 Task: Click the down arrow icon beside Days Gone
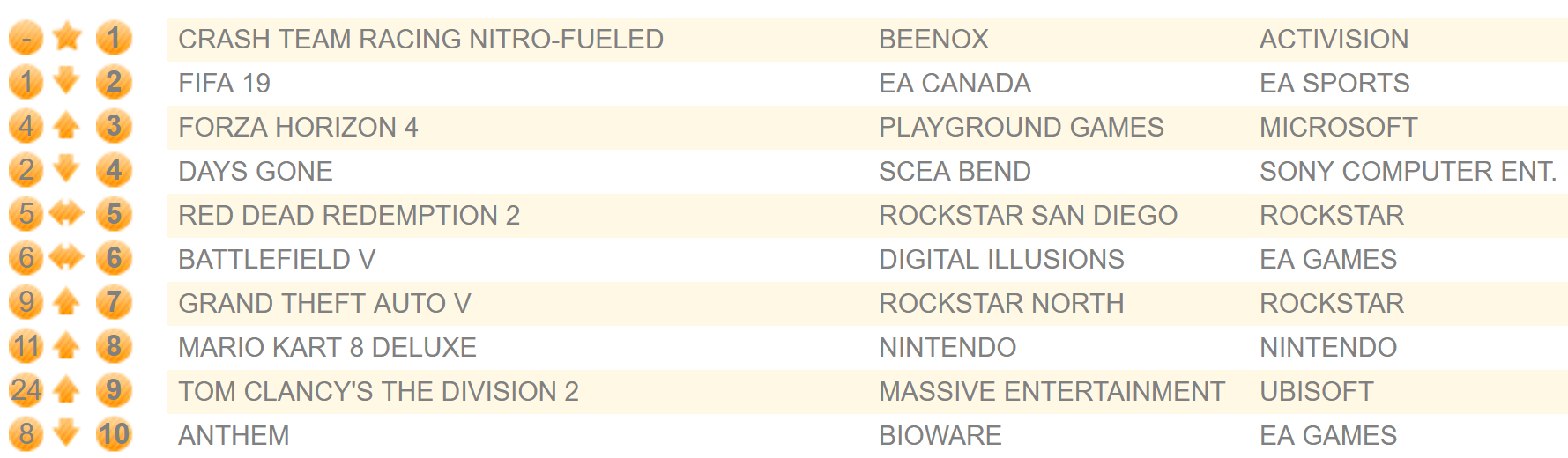(66, 168)
